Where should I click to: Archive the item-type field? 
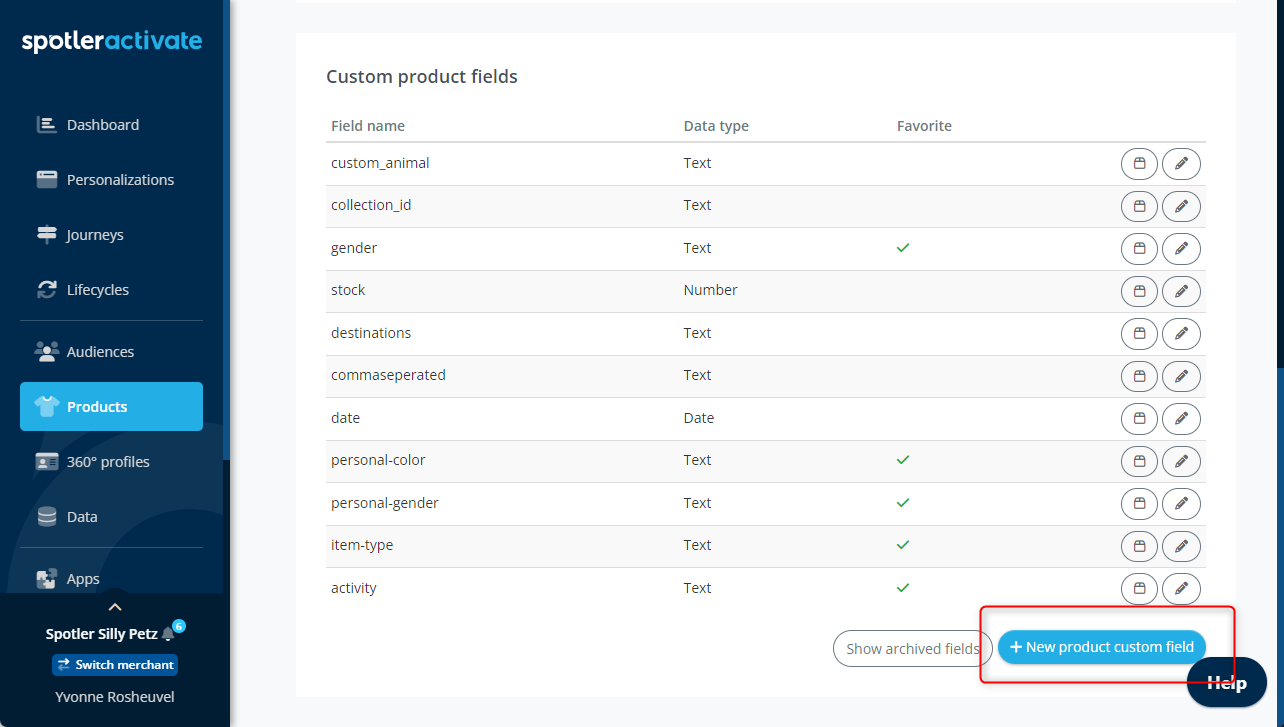click(x=1139, y=546)
